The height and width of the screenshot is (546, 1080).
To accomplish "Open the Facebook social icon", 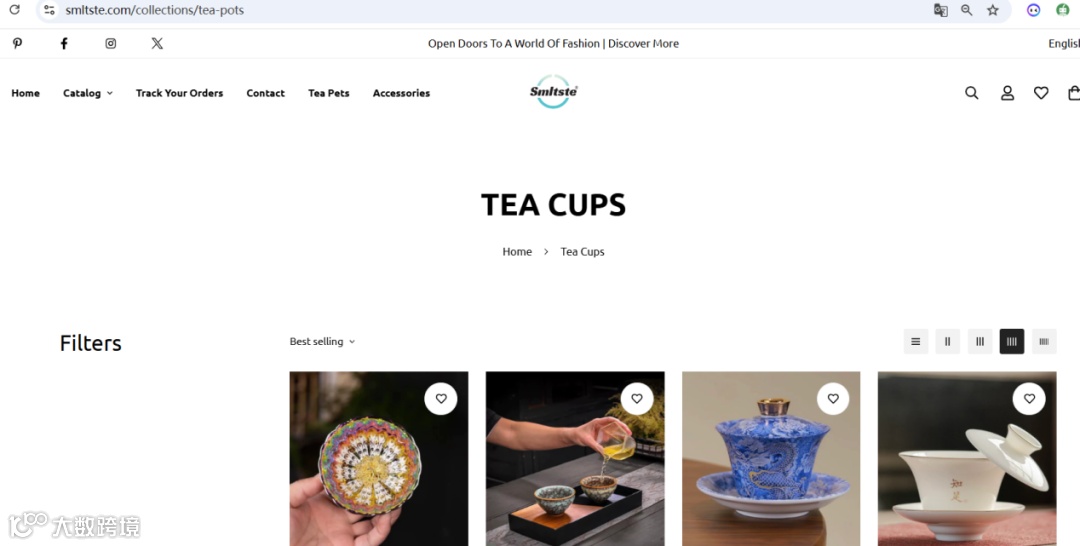I will 64,43.
